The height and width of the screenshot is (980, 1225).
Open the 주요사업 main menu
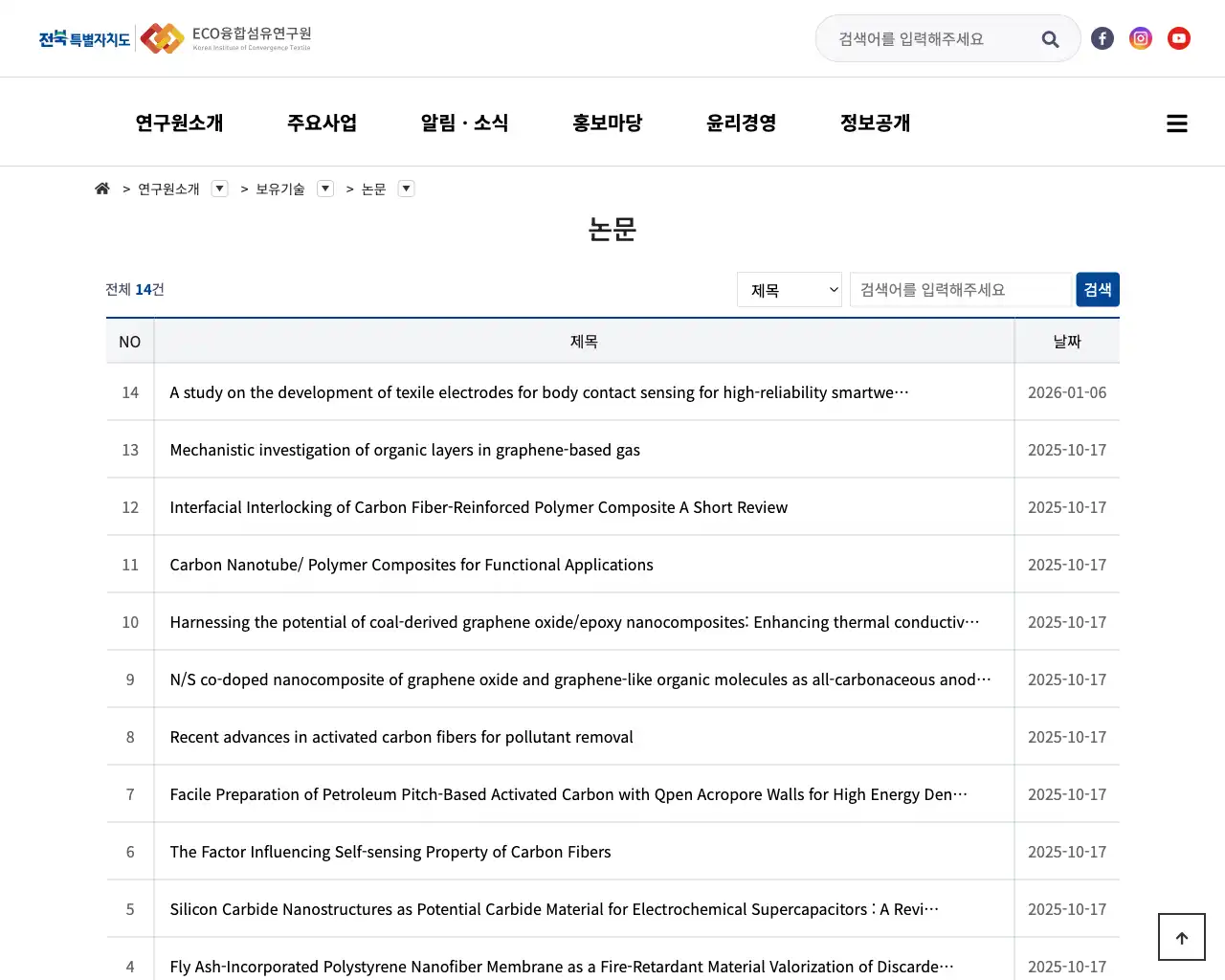(322, 122)
